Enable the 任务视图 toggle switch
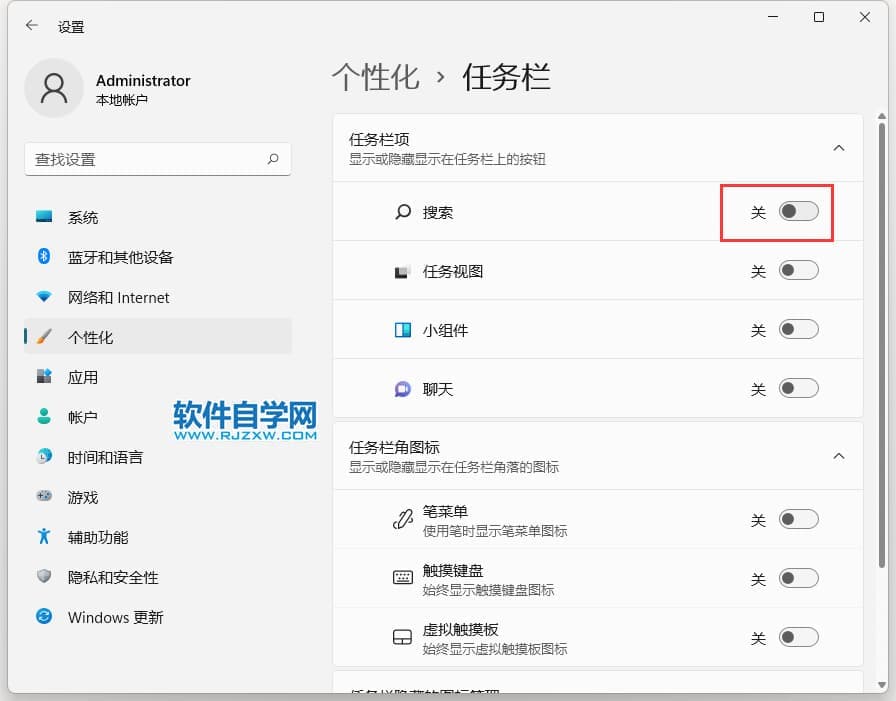 coord(798,271)
